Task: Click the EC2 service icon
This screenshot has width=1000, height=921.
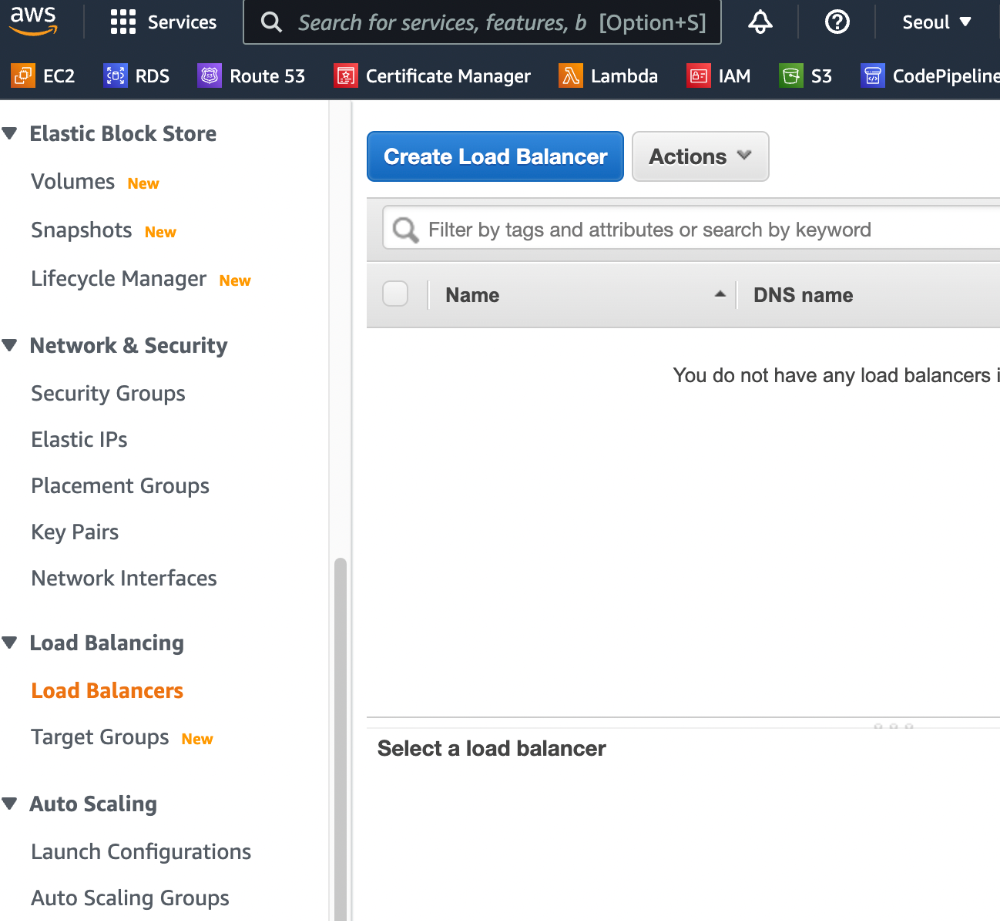Action: click(x=23, y=76)
